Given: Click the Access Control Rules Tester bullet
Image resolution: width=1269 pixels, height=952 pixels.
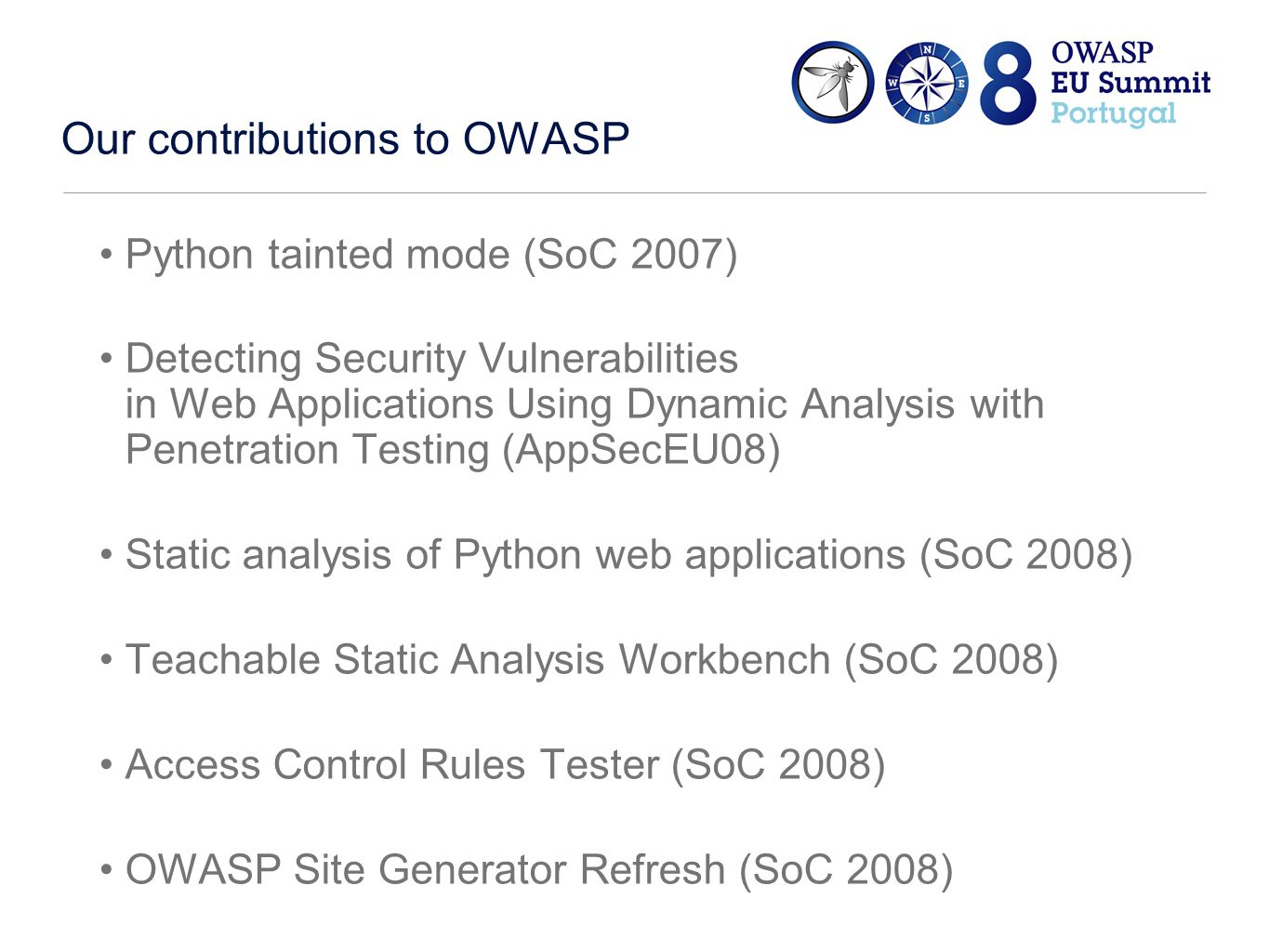Looking at the screenshot, I should tap(505, 765).
